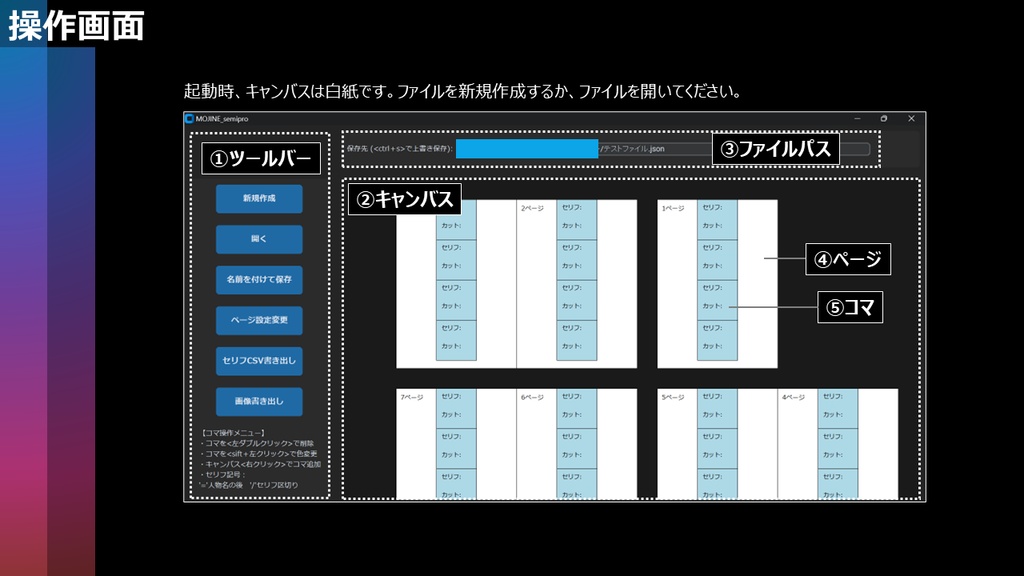The image size is (1024, 576).
Task: Click the 新規作成 (New File) button
Action: 261,198
